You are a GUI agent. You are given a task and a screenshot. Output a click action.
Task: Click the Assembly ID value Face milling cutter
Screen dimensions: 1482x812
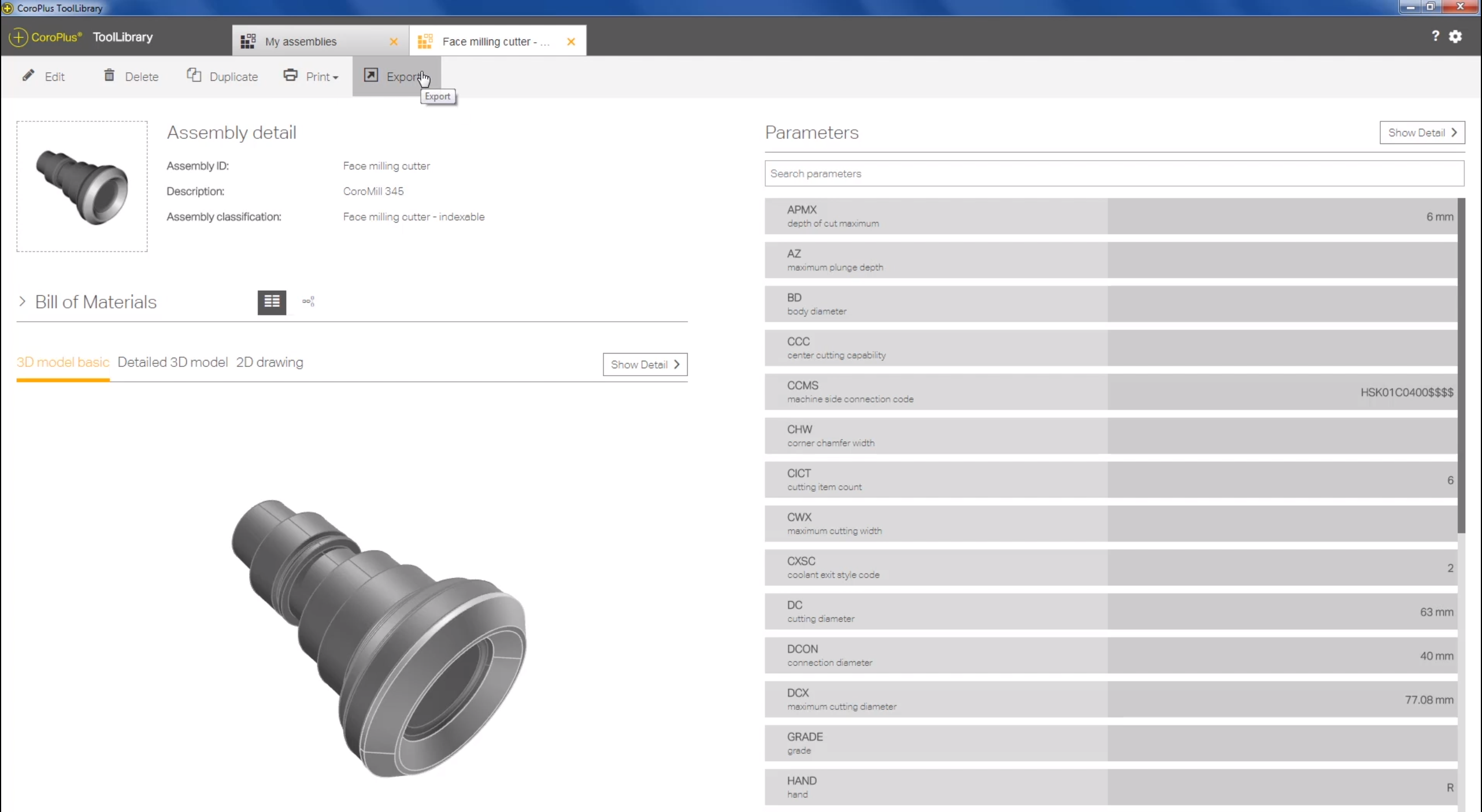click(x=387, y=166)
